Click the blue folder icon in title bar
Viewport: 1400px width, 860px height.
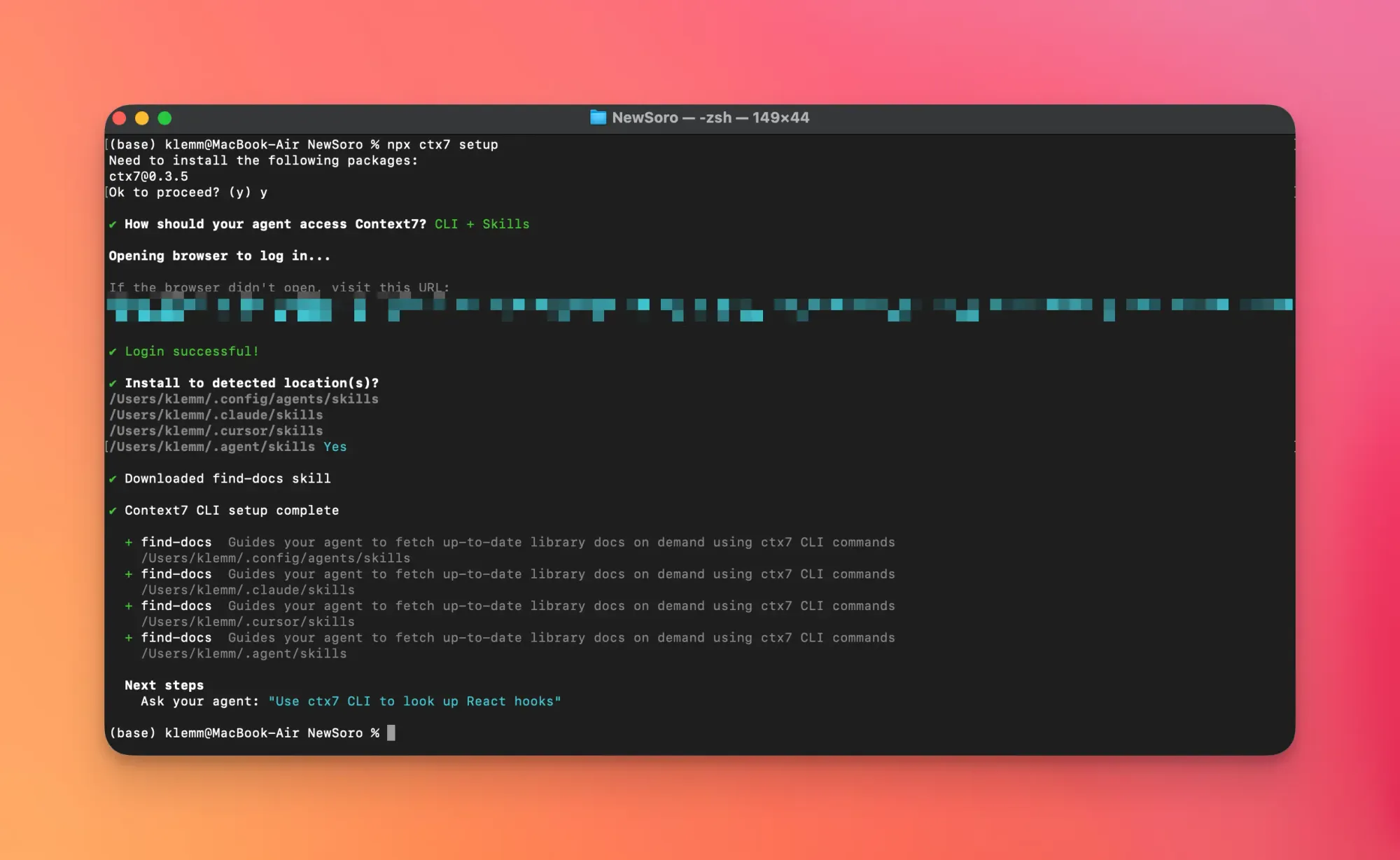pos(598,117)
